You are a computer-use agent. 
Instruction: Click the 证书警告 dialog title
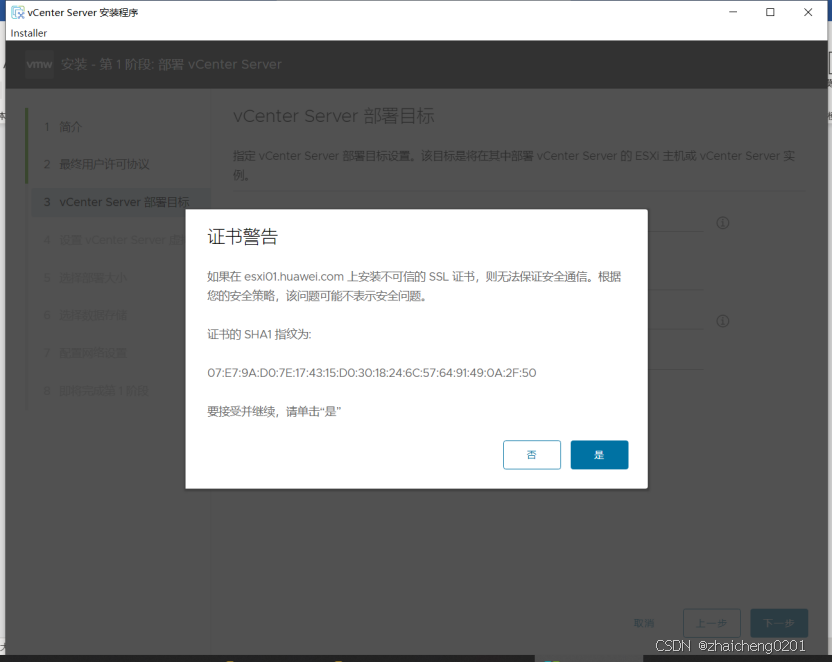[x=242, y=237]
